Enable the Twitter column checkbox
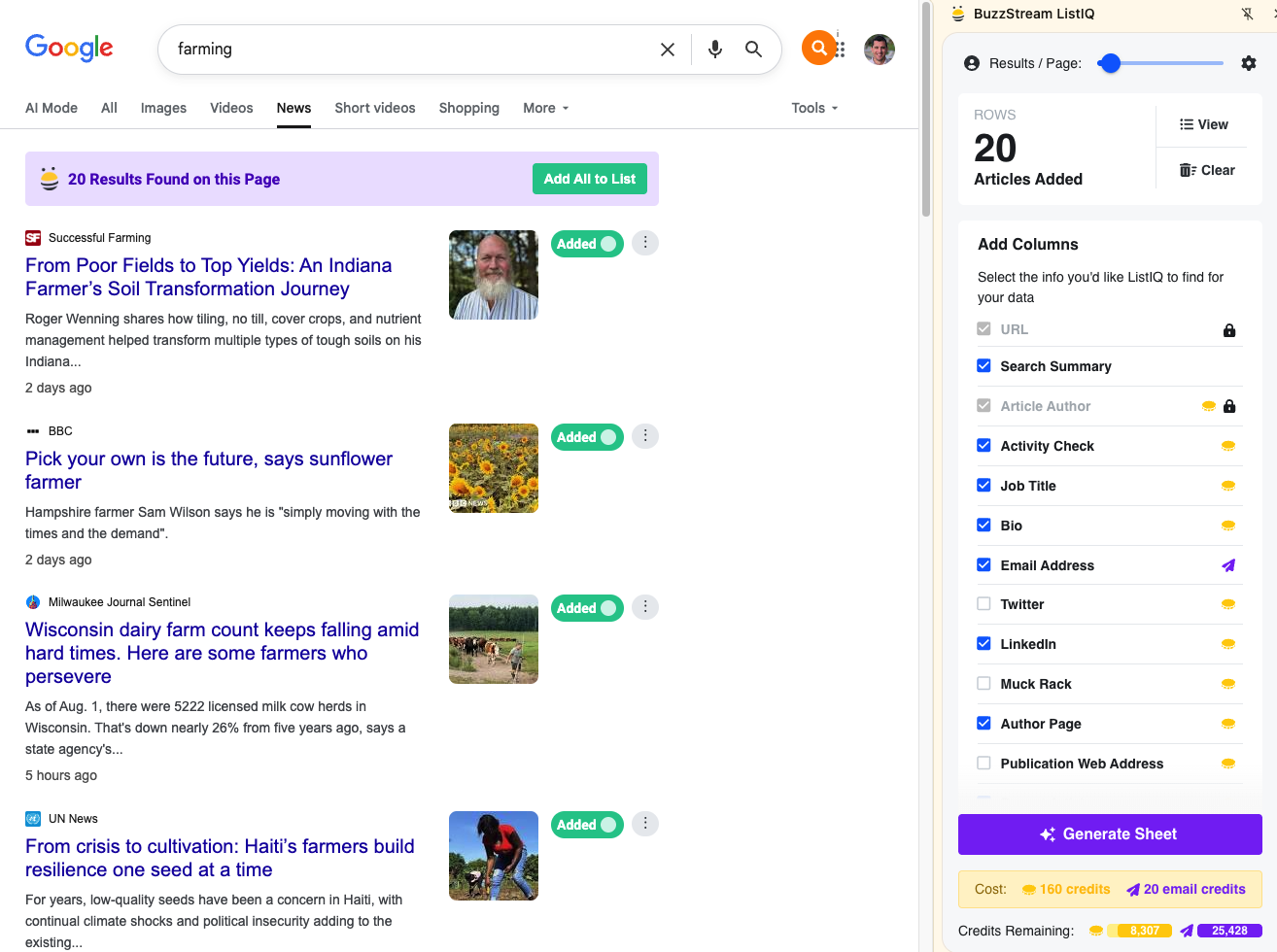1277x952 pixels. click(984, 604)
